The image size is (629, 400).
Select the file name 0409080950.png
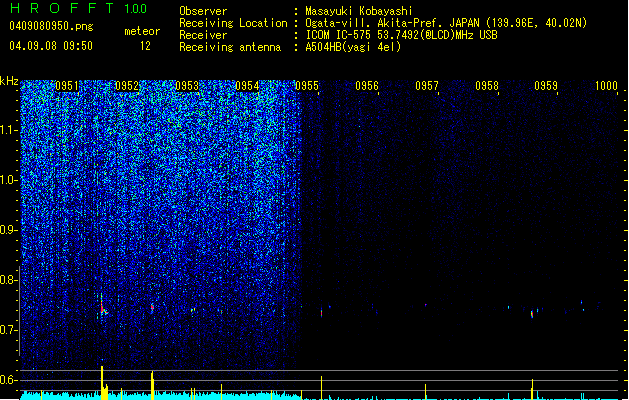coord(51,26)
